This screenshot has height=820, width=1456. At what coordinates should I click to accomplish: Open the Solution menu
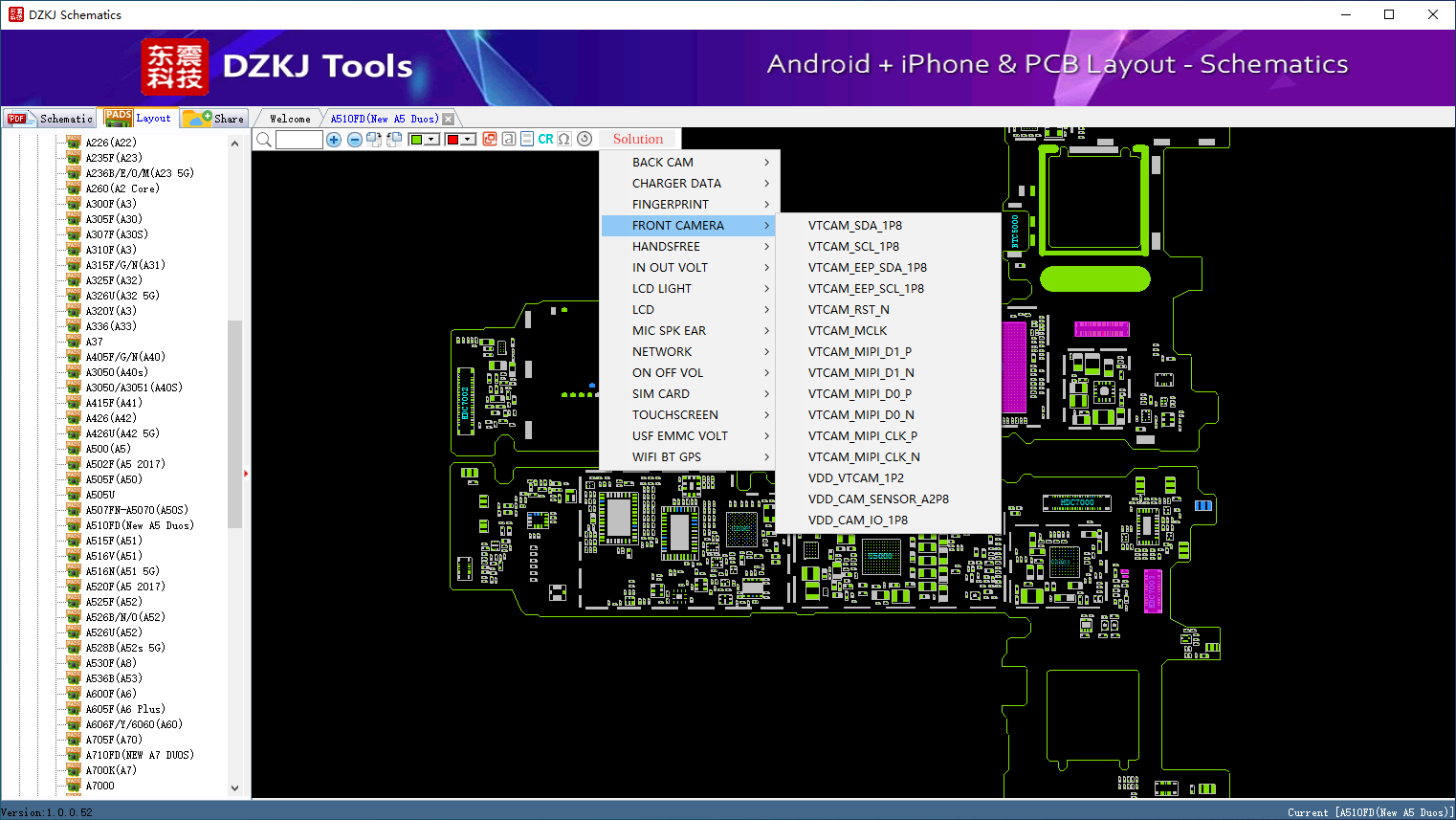[x=638, y=139]
